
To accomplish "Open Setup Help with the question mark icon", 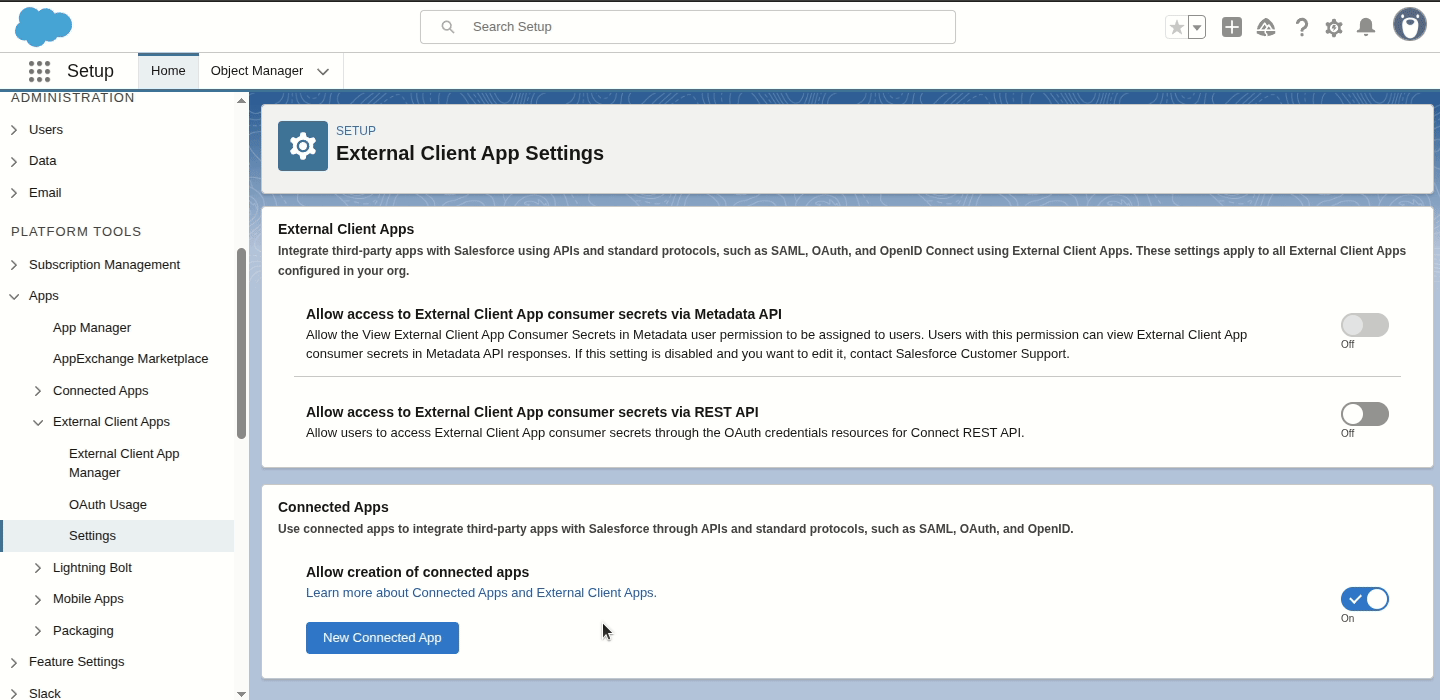I will click(x=1301, y=27).
